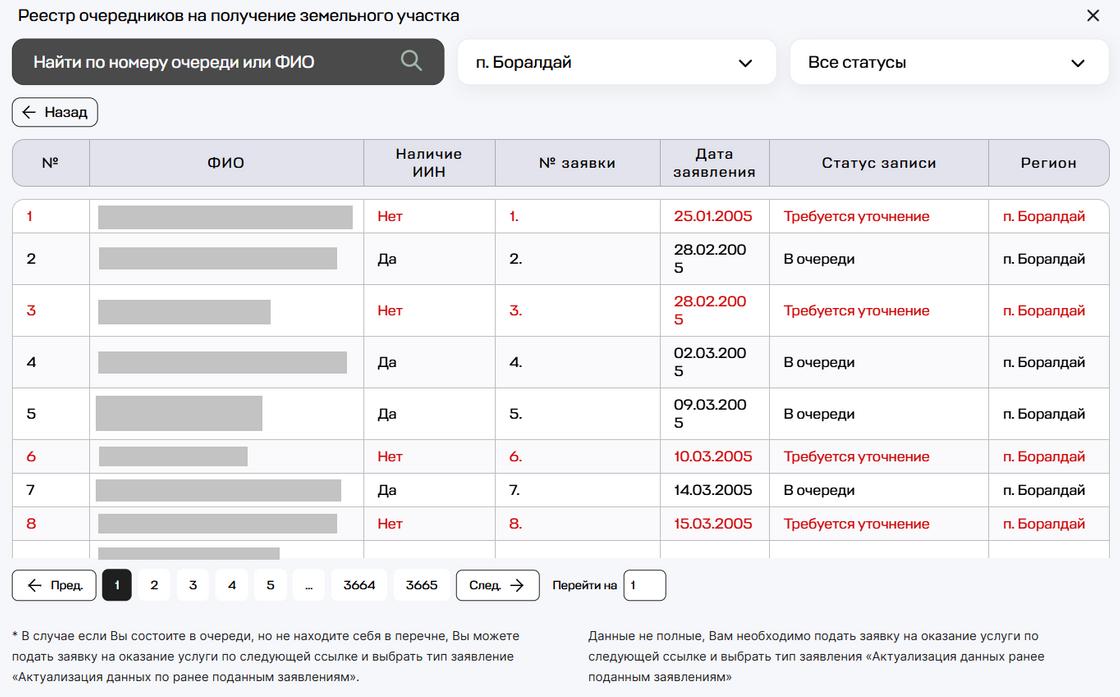The image size is (1120, 697).
Task: Jump to page 4 of results
Action: pyautogui.click(x=231, y=585)
